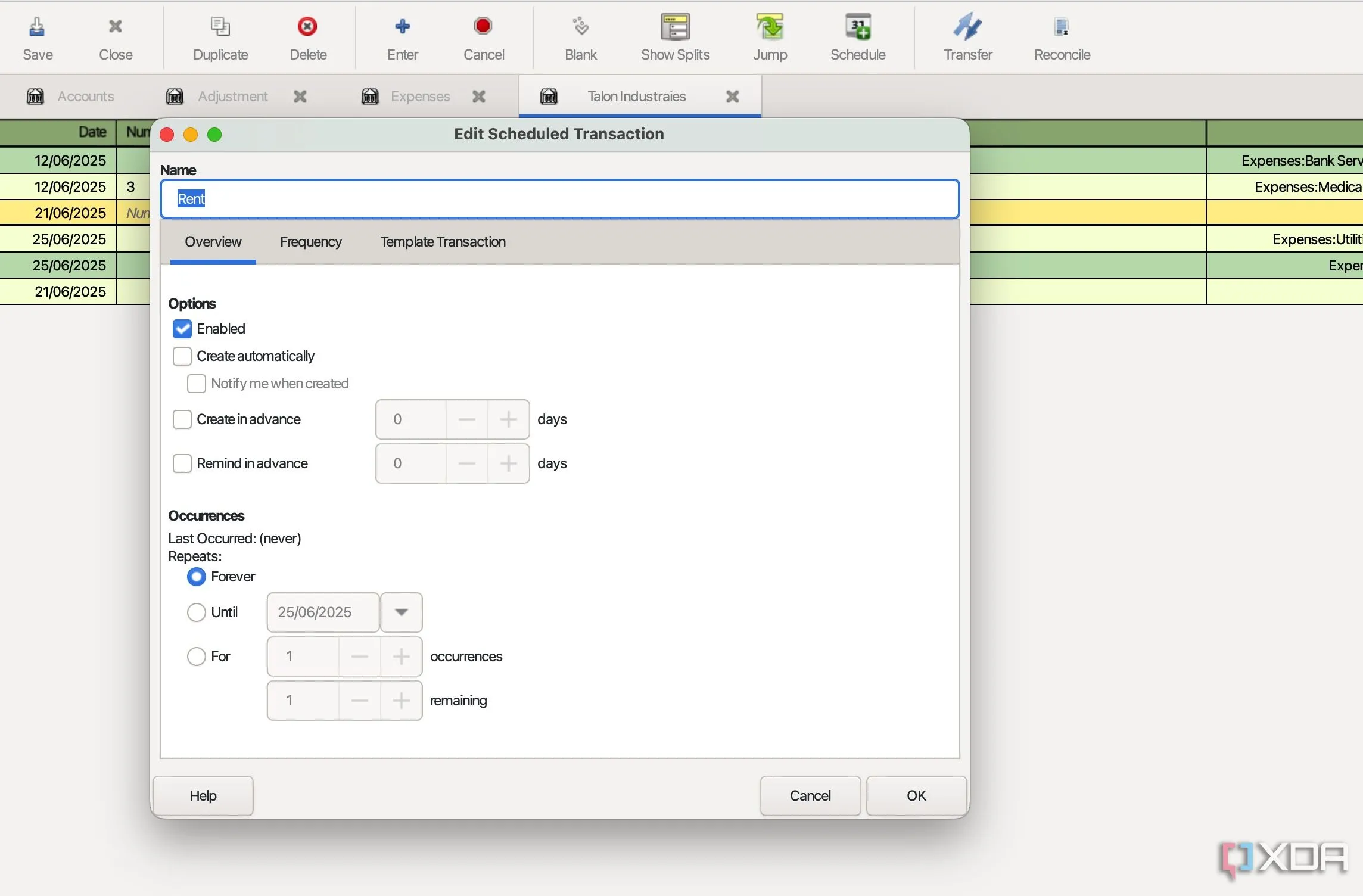Uncheck the Enabled checkbox
This screenshot has height=896, width=1363.
[182, 329]
